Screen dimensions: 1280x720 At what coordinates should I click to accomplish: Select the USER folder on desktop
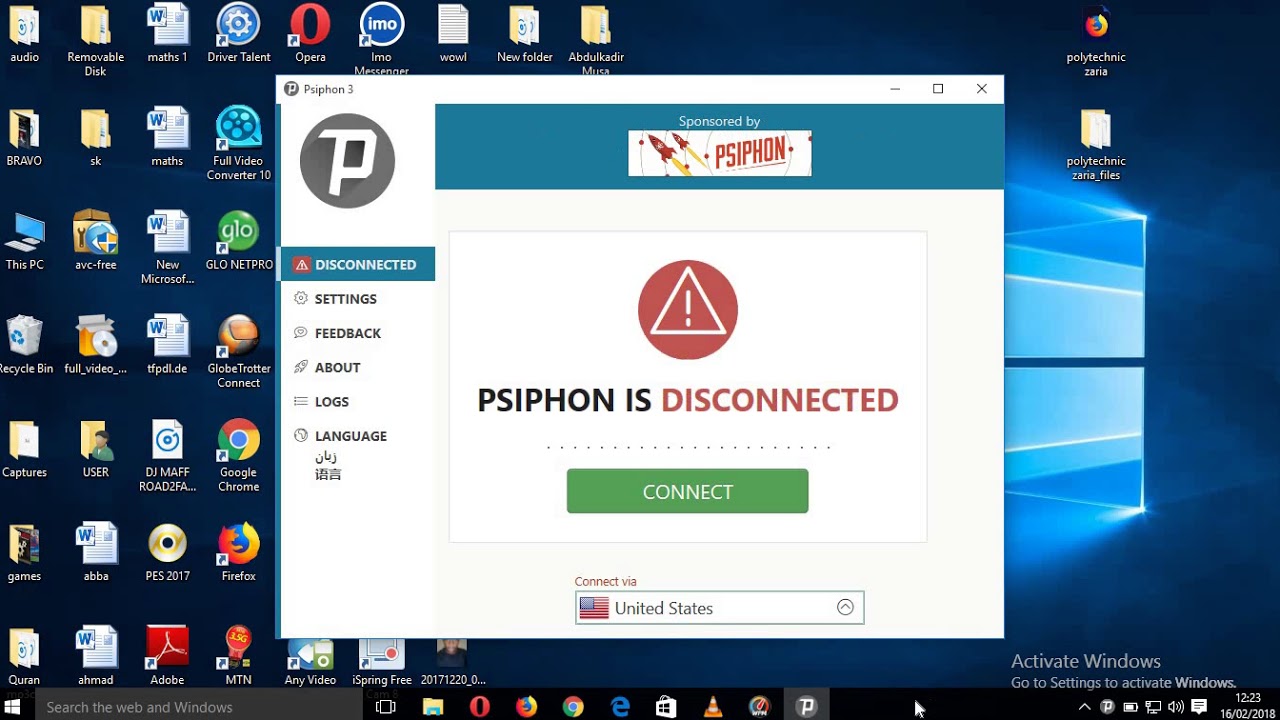[96, 449]
